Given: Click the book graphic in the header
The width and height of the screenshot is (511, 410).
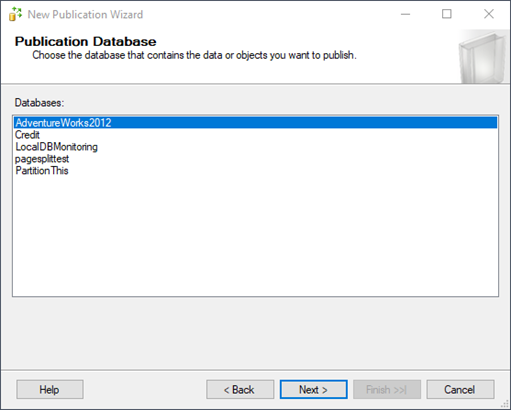Looking at the screenshot, I should tap(483, 57).
